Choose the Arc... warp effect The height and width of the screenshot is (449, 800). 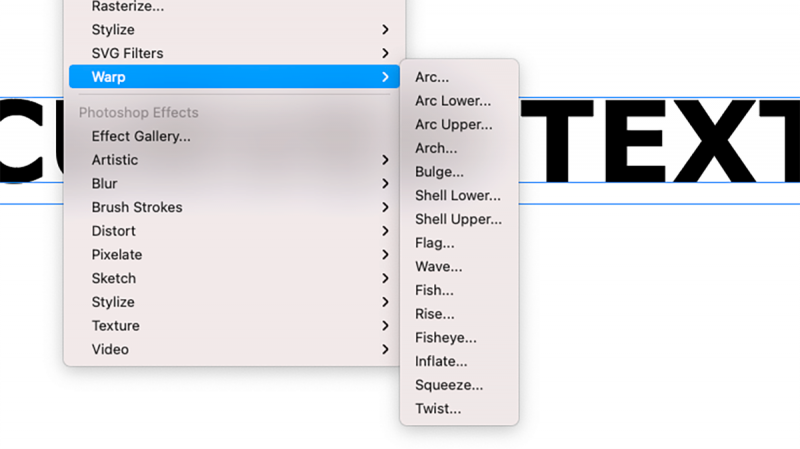459,77
